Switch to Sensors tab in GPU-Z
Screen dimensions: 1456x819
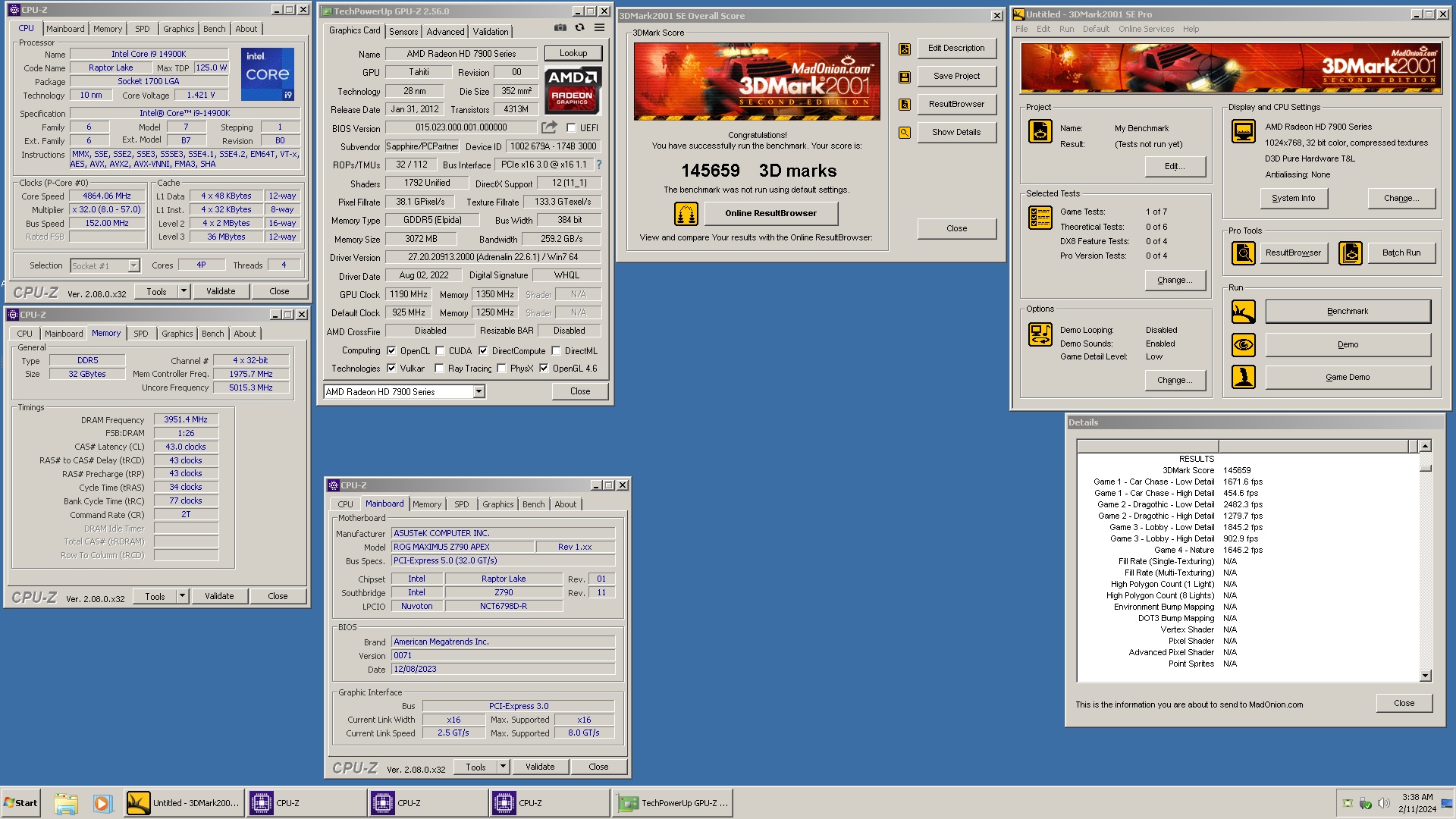pyautogui.click(x=403, y=32)
